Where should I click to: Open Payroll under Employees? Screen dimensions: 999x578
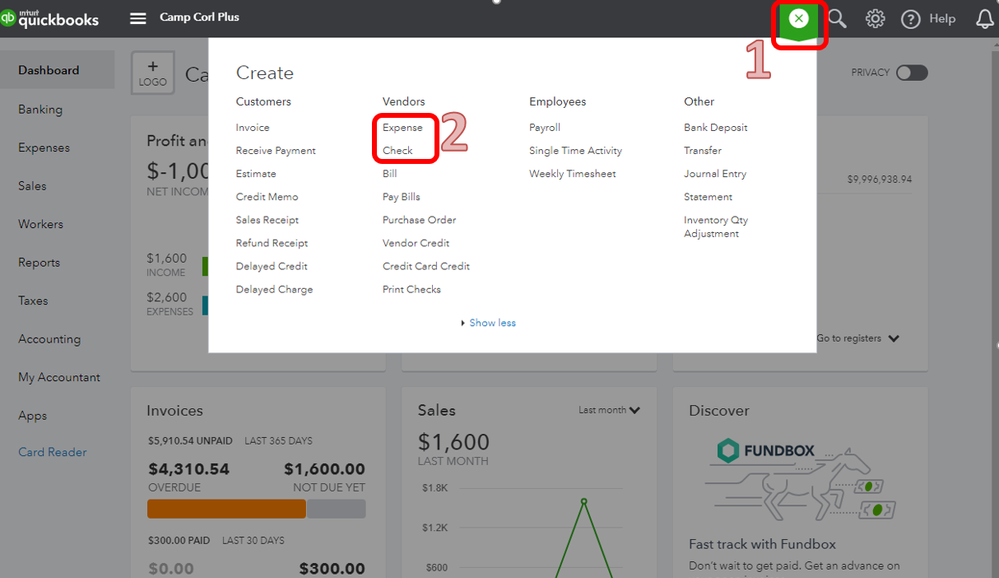544,127
